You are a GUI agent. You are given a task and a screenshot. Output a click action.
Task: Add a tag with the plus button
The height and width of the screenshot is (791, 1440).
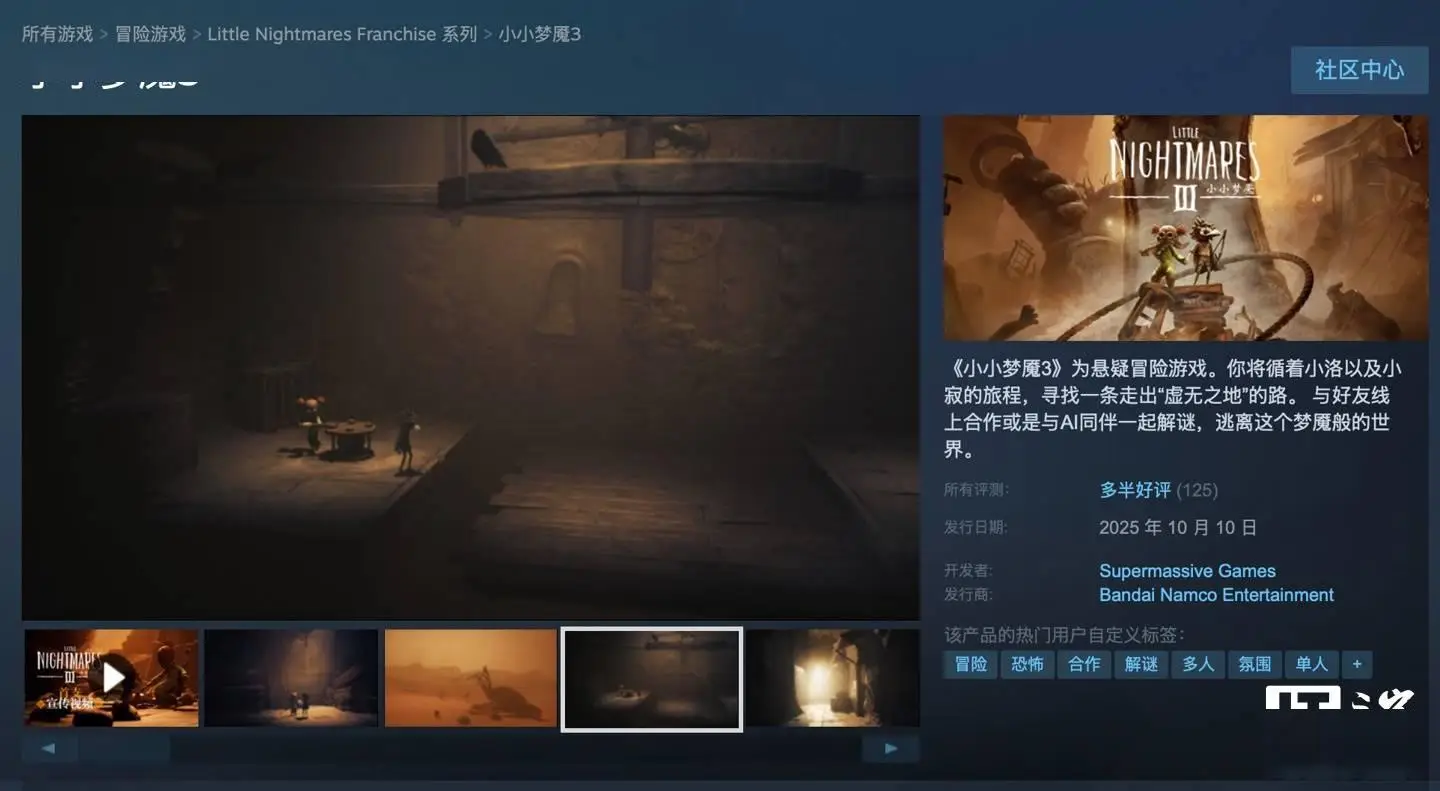1357,664
